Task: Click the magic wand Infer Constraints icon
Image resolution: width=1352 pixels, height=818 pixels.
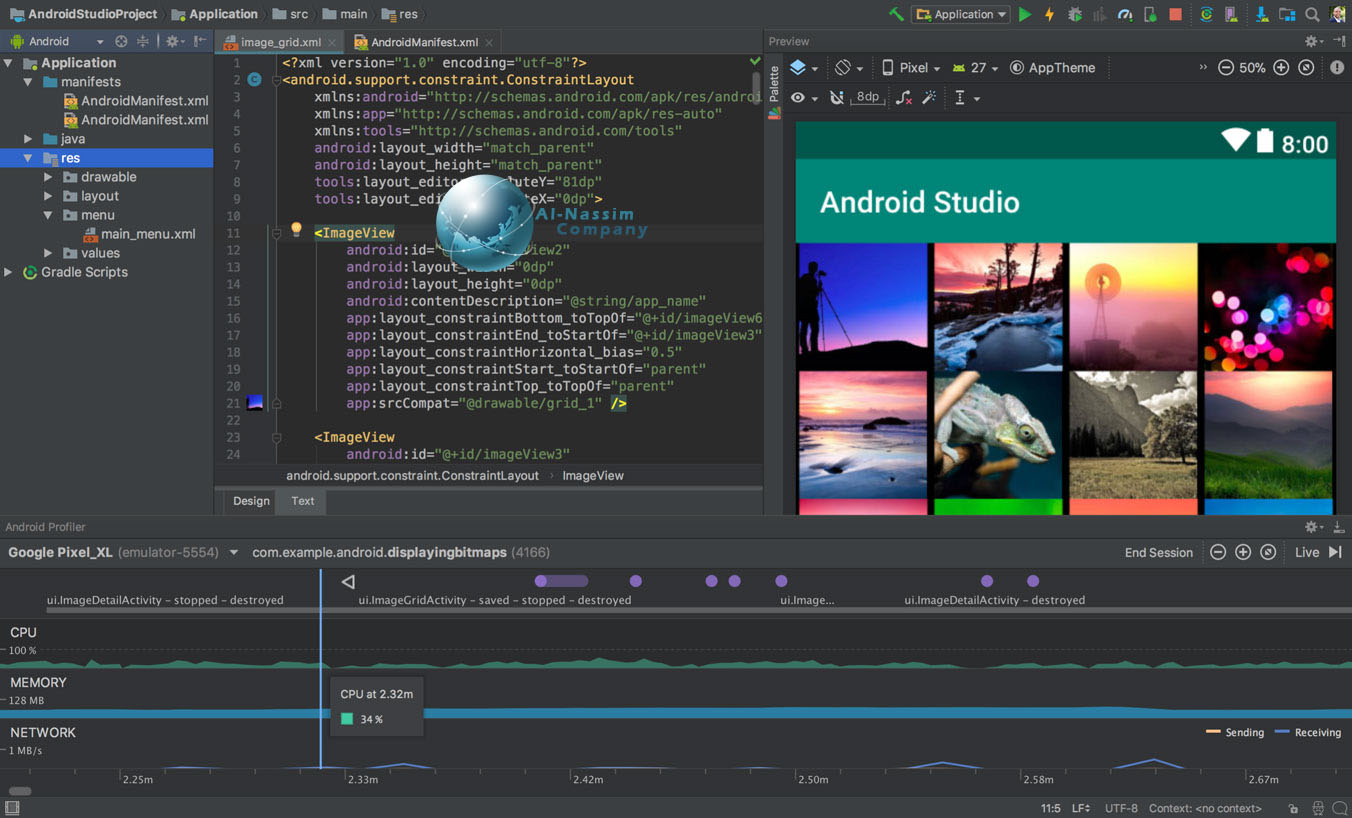Action: pyautogui.click(x=929, y=98)
